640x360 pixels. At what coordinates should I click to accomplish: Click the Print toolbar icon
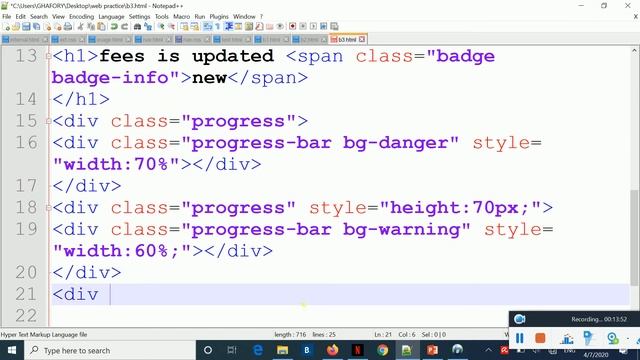pos(68,27)
